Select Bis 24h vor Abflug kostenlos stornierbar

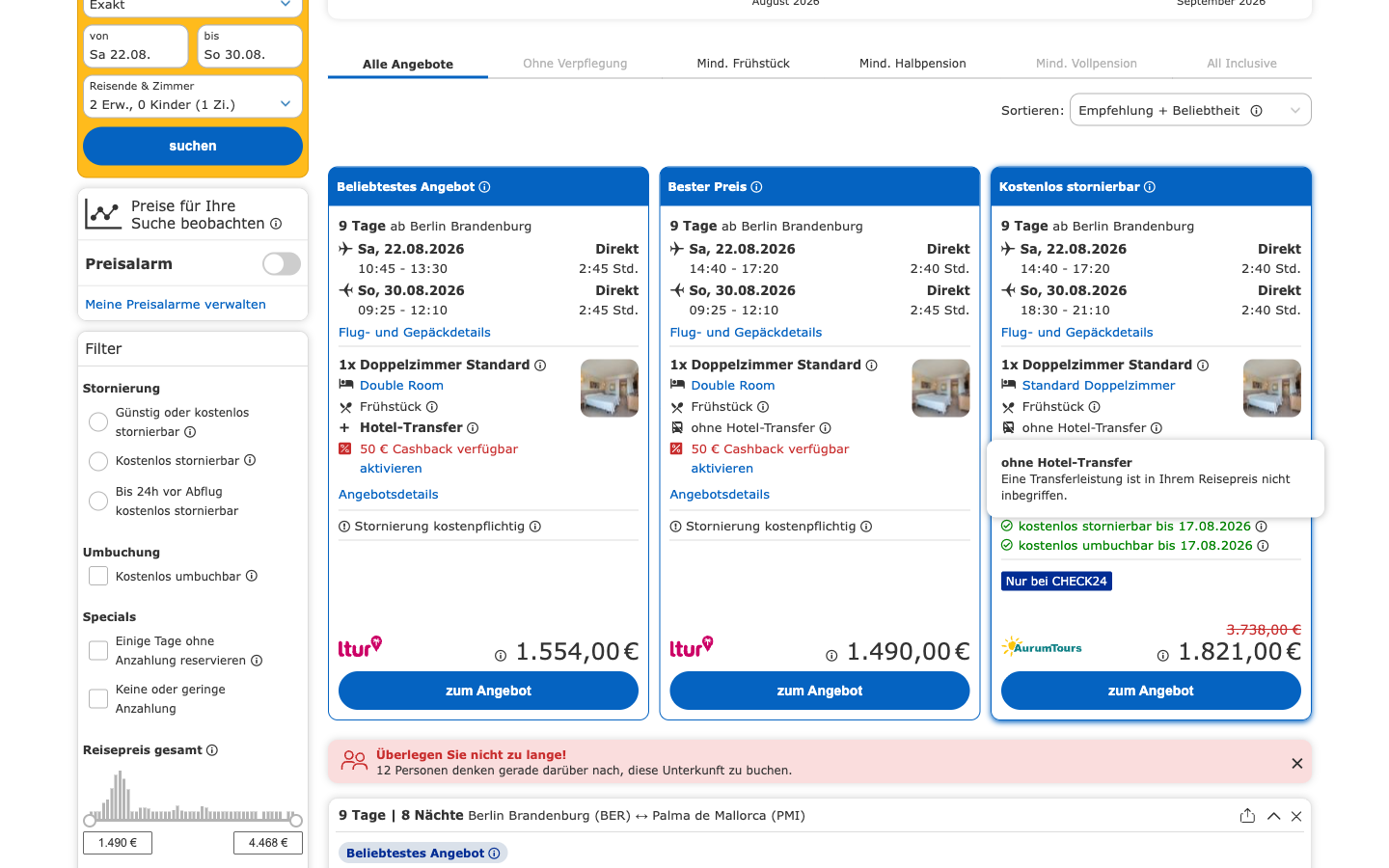(98, 502)
